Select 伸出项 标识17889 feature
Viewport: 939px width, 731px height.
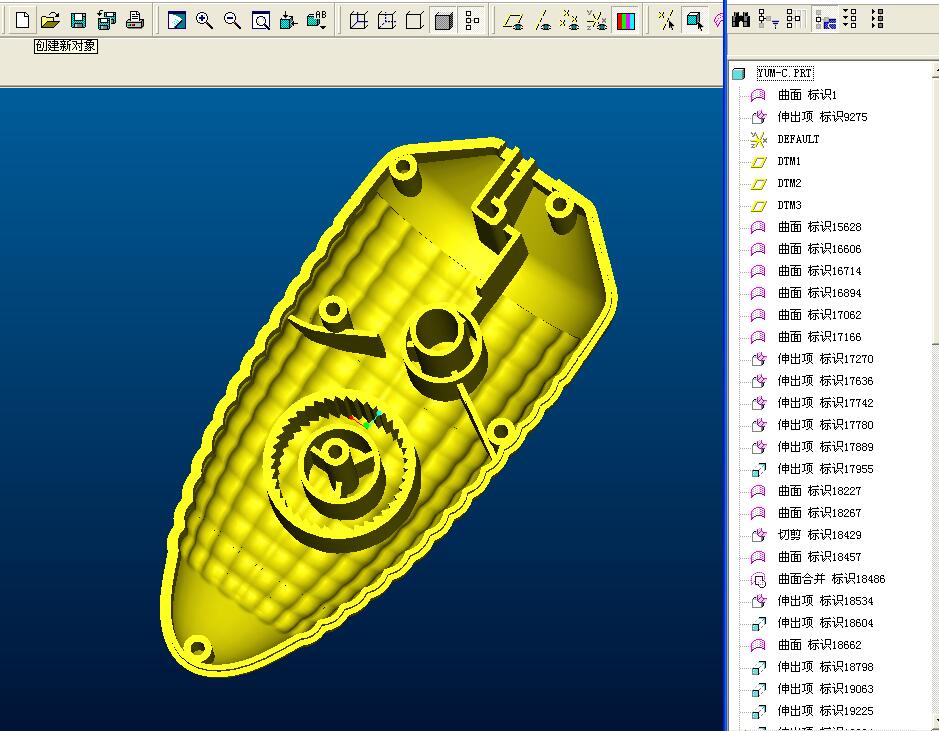pyautogui.click(x=825, y=447)
